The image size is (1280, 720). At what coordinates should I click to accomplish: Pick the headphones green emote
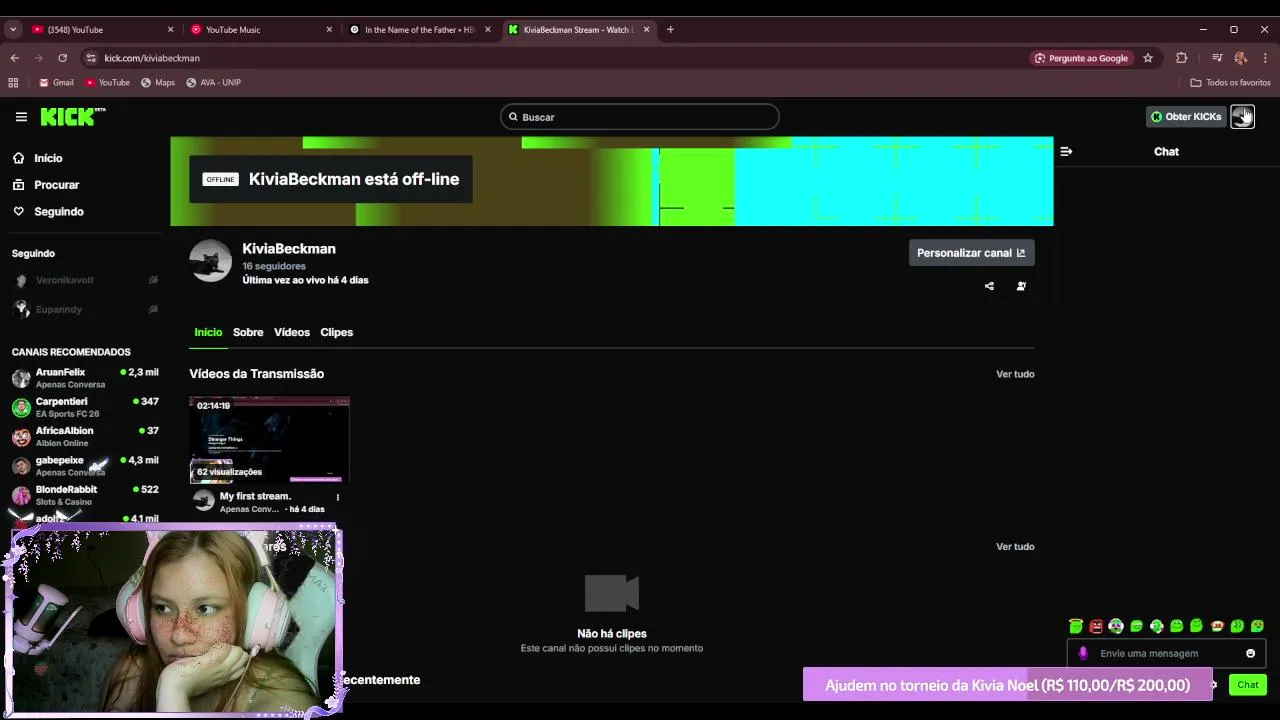[1116, 626]
